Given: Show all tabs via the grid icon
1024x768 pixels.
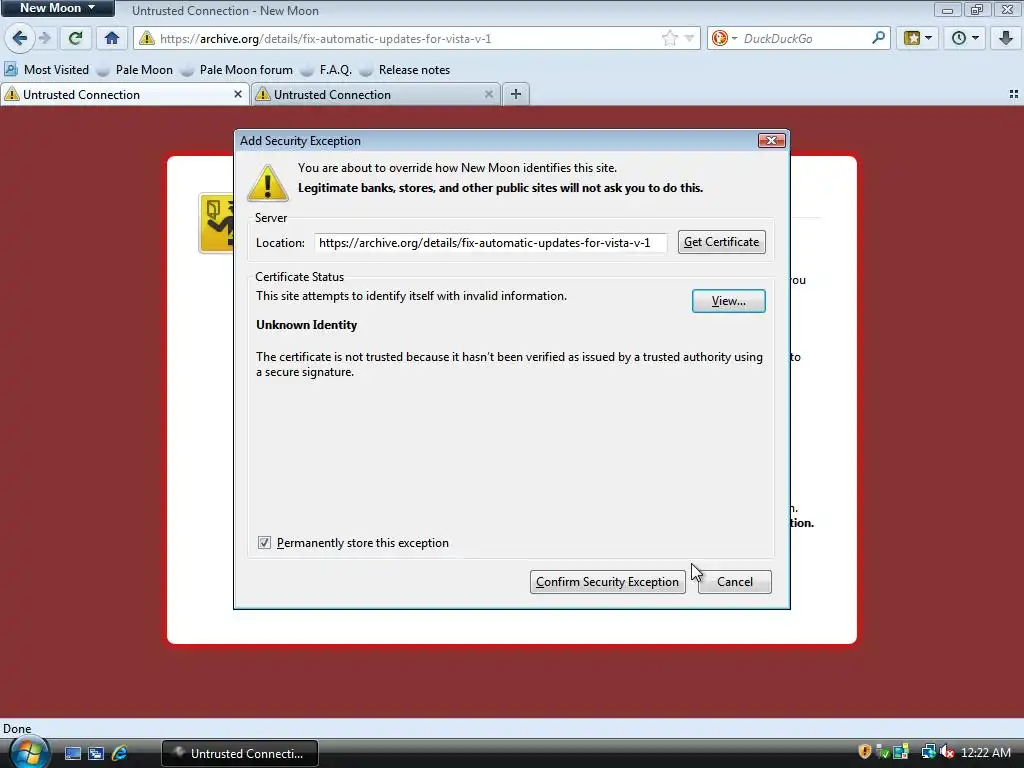Looking at the screenshot, I should point(1014,95).
